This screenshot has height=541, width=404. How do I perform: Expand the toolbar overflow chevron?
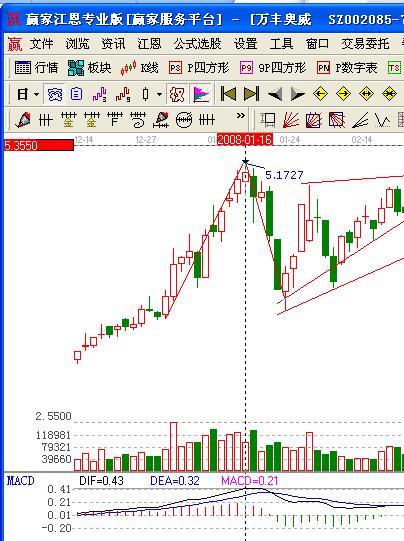point(241,116)
